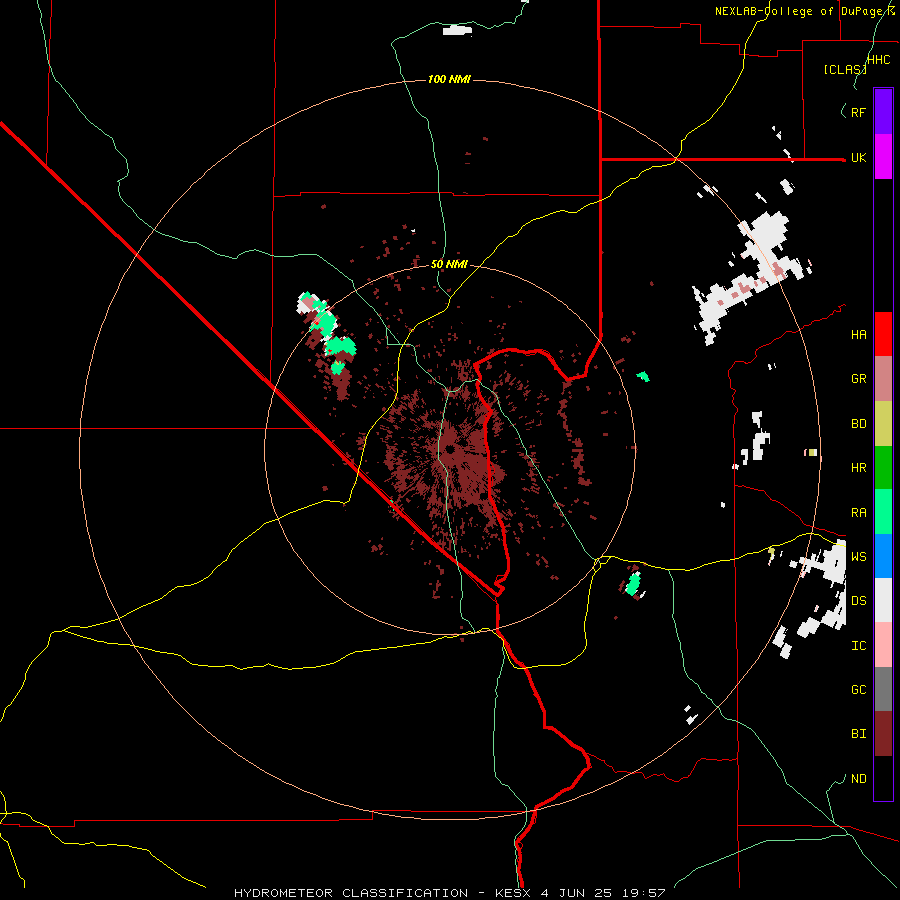Select the GR dusty pink legend swatch
The height and width of the screenshot is (900, 900).
883,379
